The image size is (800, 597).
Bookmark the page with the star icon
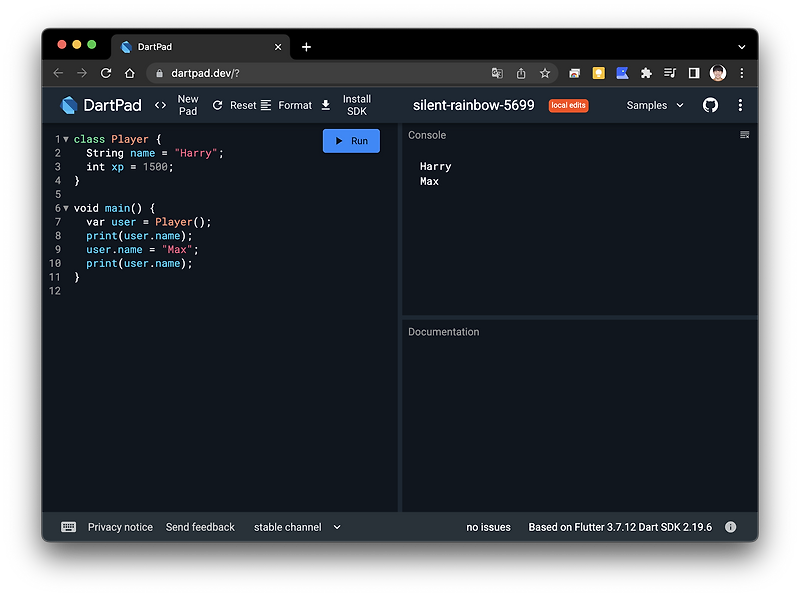tap(545, 73)
